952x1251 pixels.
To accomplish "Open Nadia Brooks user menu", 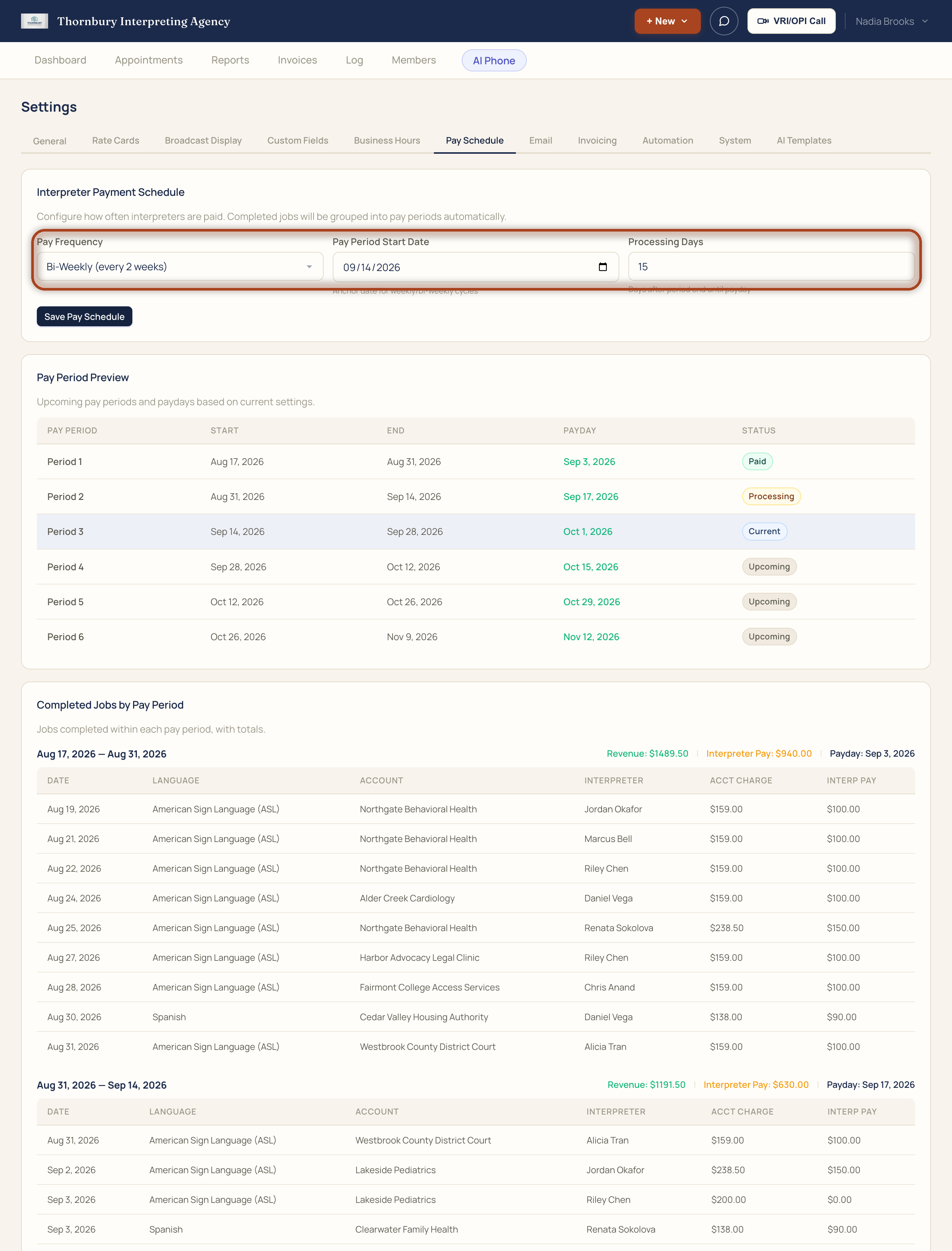I will (x=891, y=21).
